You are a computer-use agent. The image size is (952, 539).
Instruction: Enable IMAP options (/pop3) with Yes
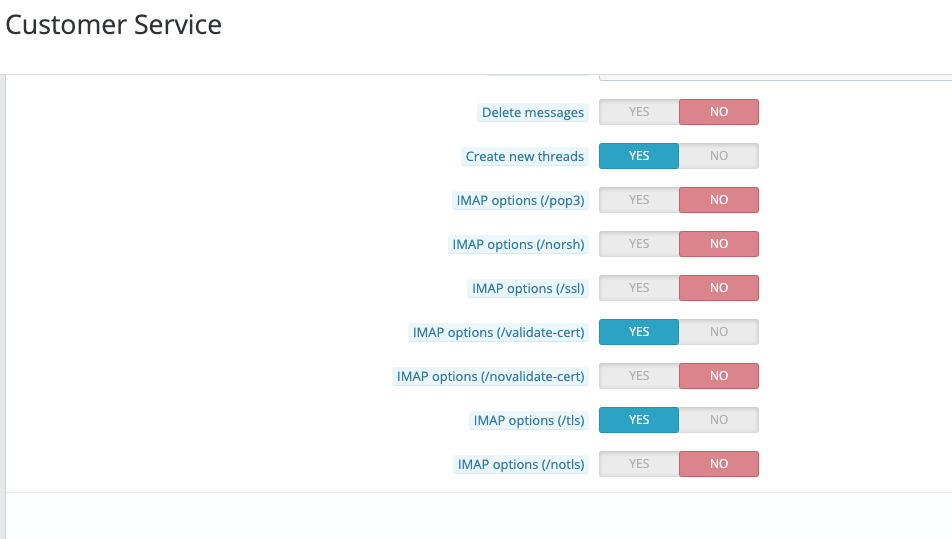pyautogui.click(x=639, y=200)
